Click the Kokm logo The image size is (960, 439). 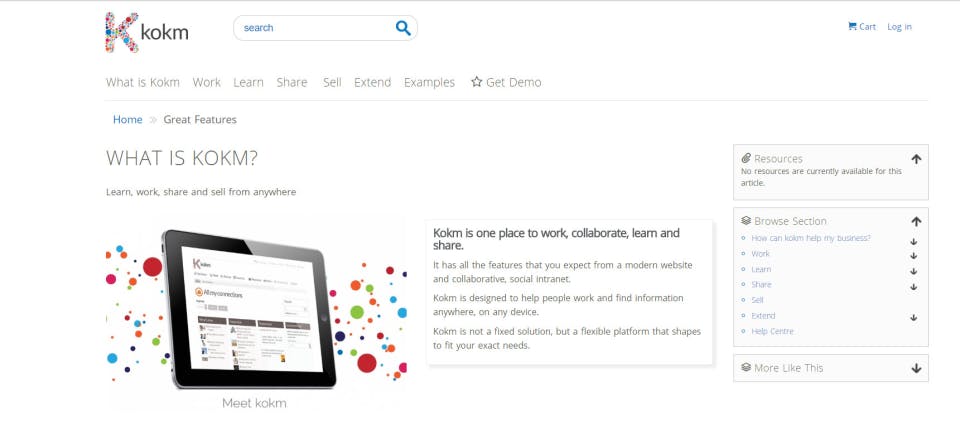coord(146,32)
